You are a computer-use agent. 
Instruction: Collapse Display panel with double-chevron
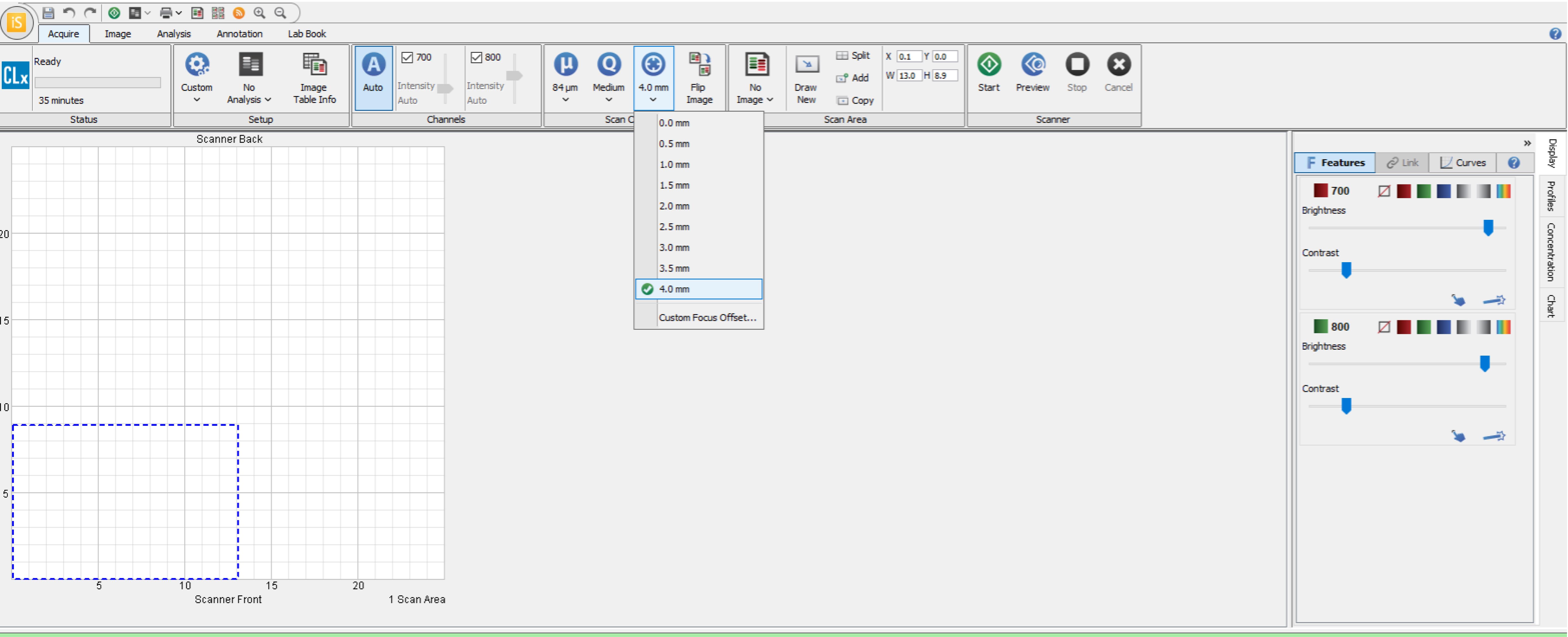[x=1527, y=144]
